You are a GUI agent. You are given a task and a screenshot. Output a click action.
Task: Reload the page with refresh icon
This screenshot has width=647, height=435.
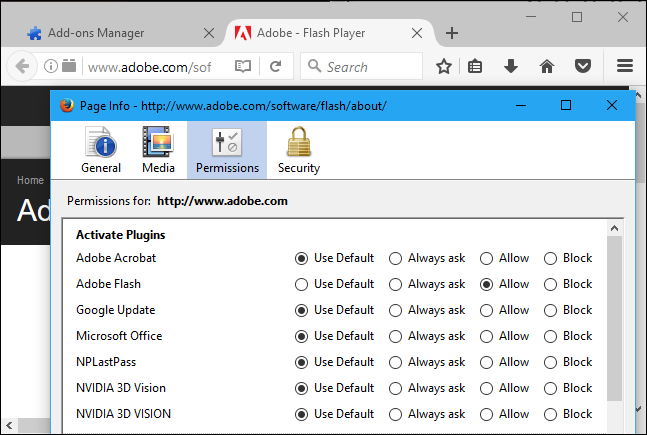coord(275,67)
